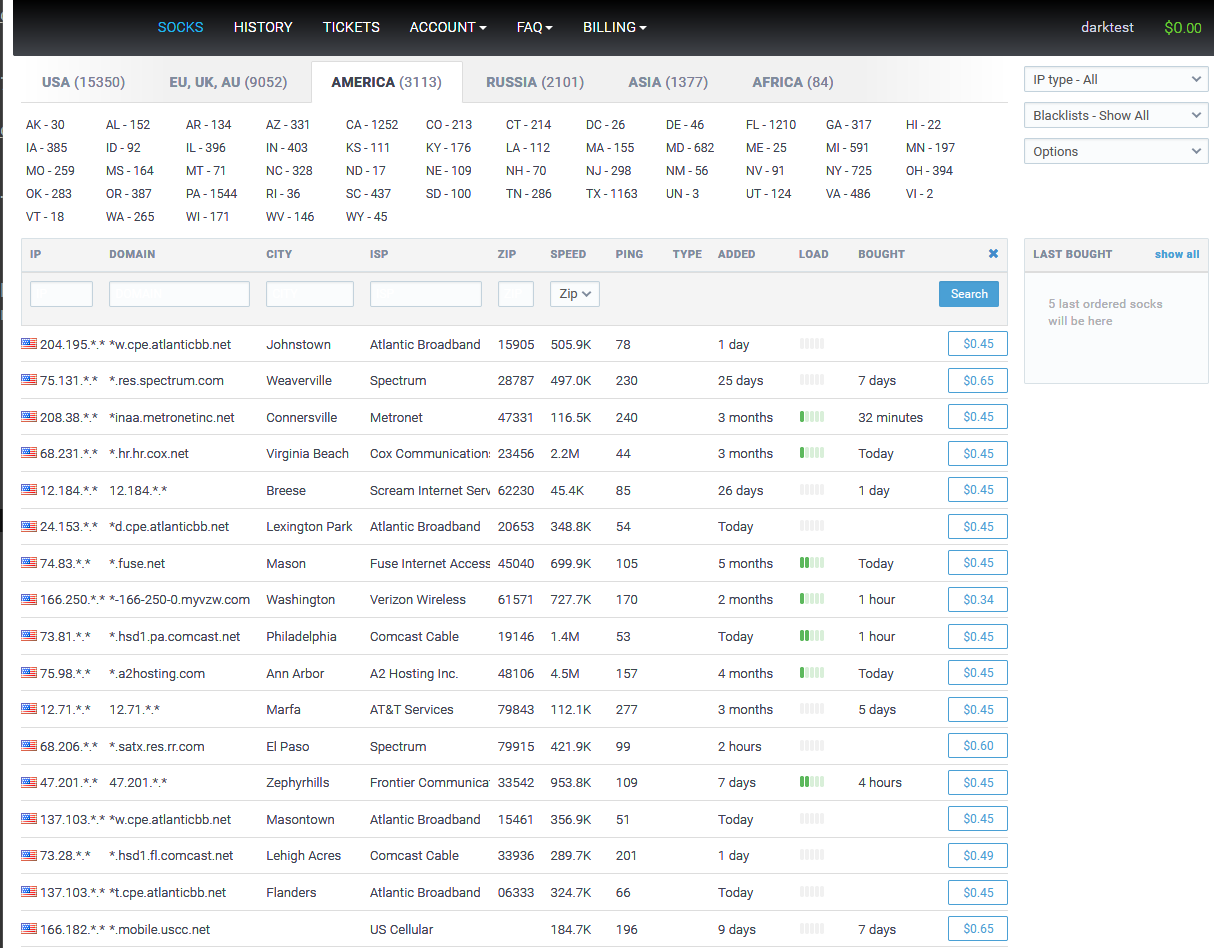The height and width of the screenshot is (948, 1214).
Task: Click the US flag icon beside IP 204.195.*.*
Action: (x=27, y=343)
